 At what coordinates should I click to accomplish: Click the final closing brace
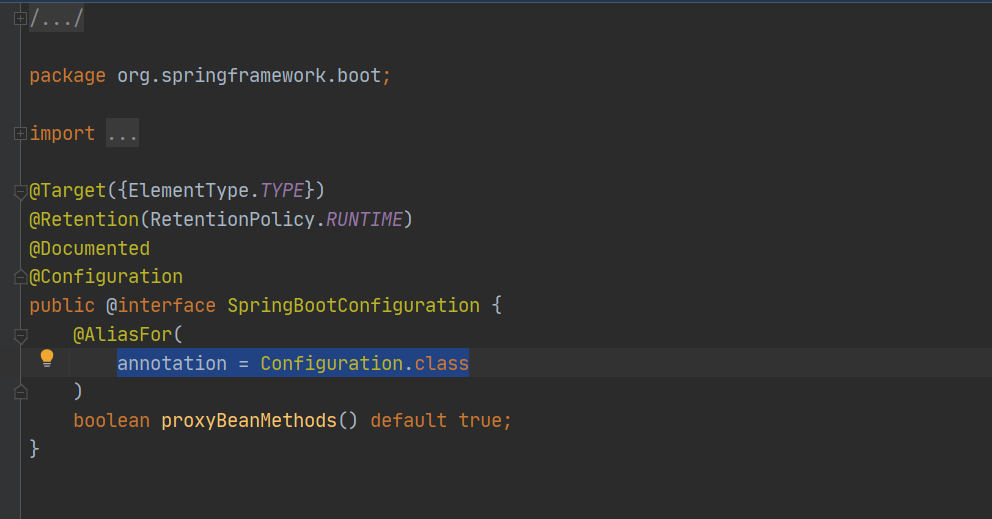tap(34, 449)
